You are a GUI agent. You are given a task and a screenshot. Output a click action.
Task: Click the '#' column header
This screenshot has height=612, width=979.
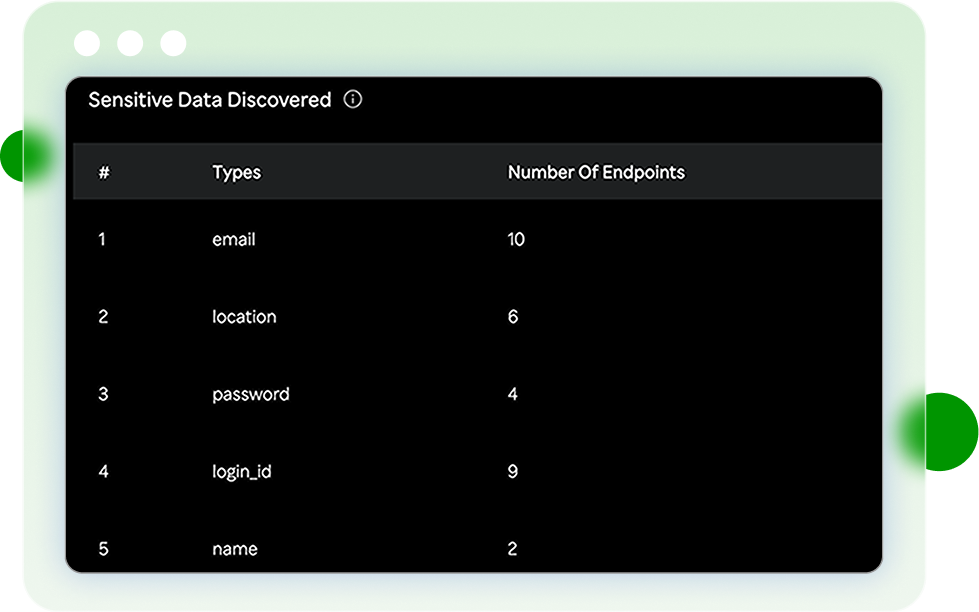(104, 172)
